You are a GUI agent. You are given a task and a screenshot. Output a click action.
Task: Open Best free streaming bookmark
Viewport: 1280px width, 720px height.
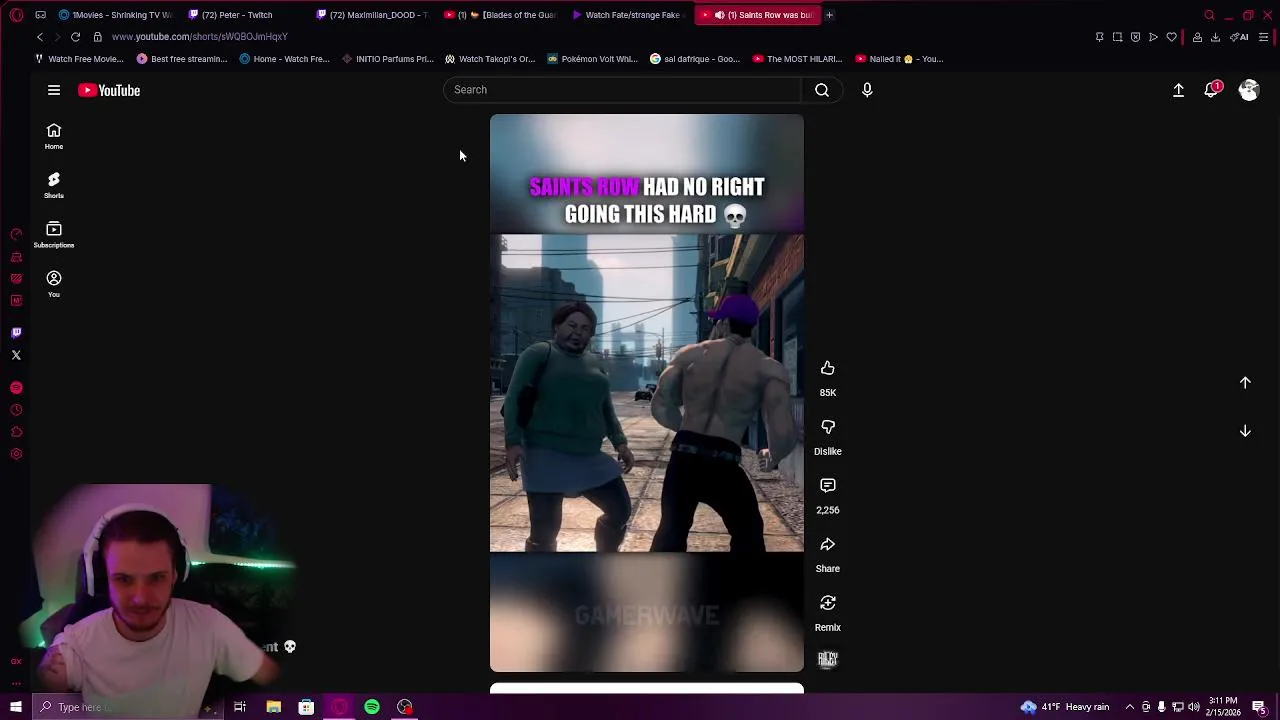[182, 59]
